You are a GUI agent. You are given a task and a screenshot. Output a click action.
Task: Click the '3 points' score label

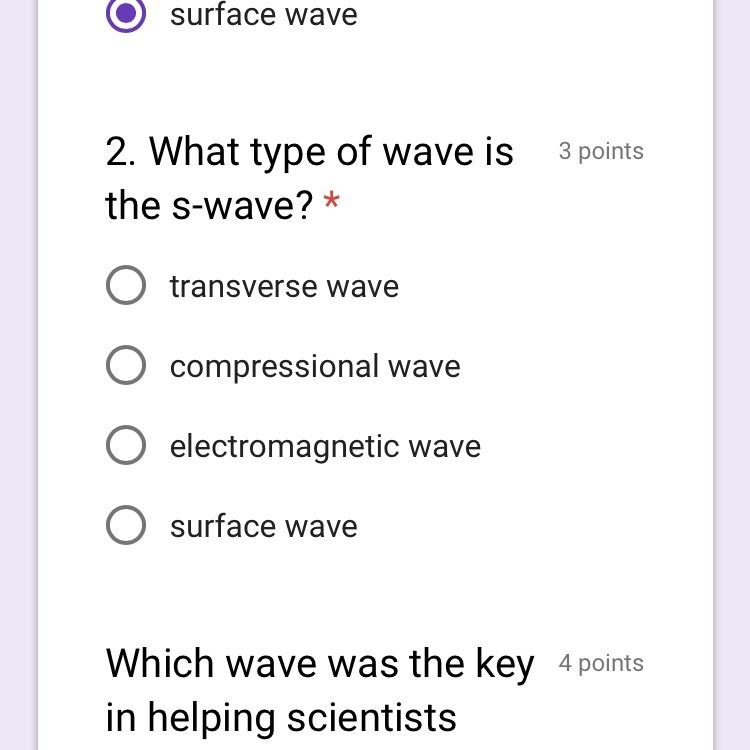(x=601, y=152)
